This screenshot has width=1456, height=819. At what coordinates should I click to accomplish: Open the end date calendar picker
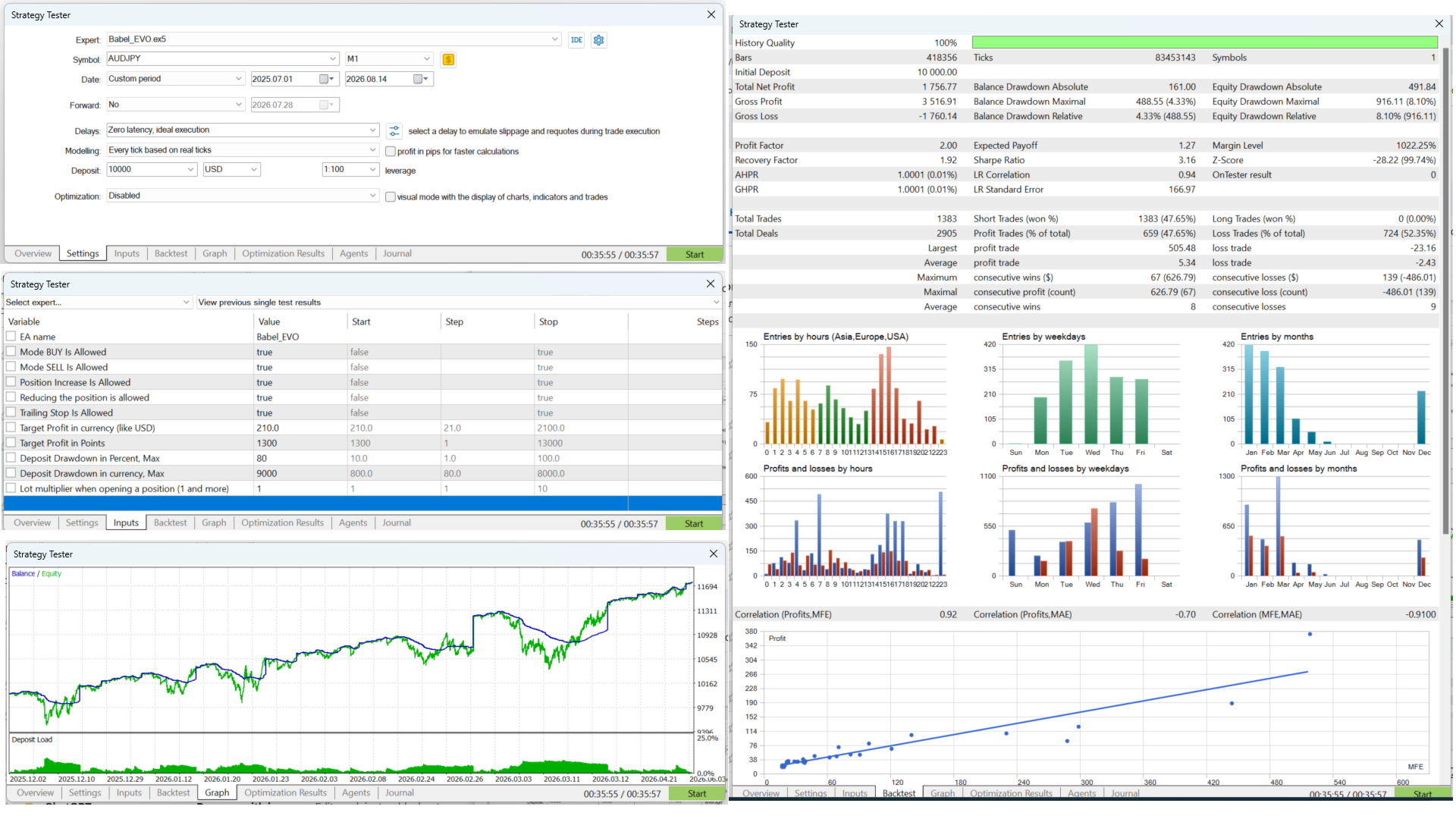pyautogui.click(x=422, y=79)
